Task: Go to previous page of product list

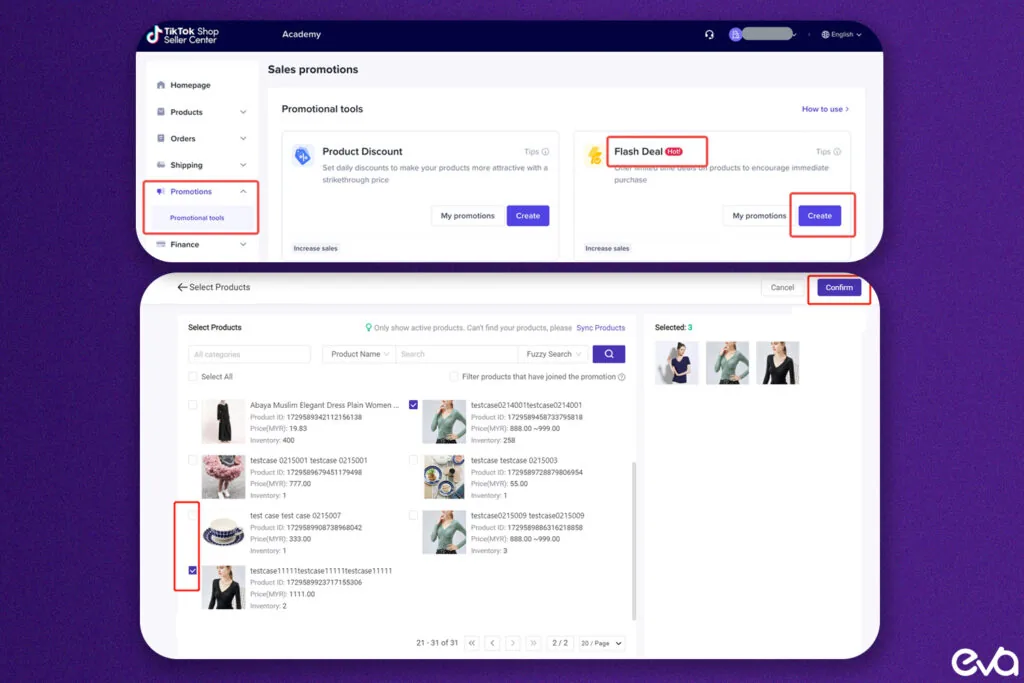Action: (492, 643)
